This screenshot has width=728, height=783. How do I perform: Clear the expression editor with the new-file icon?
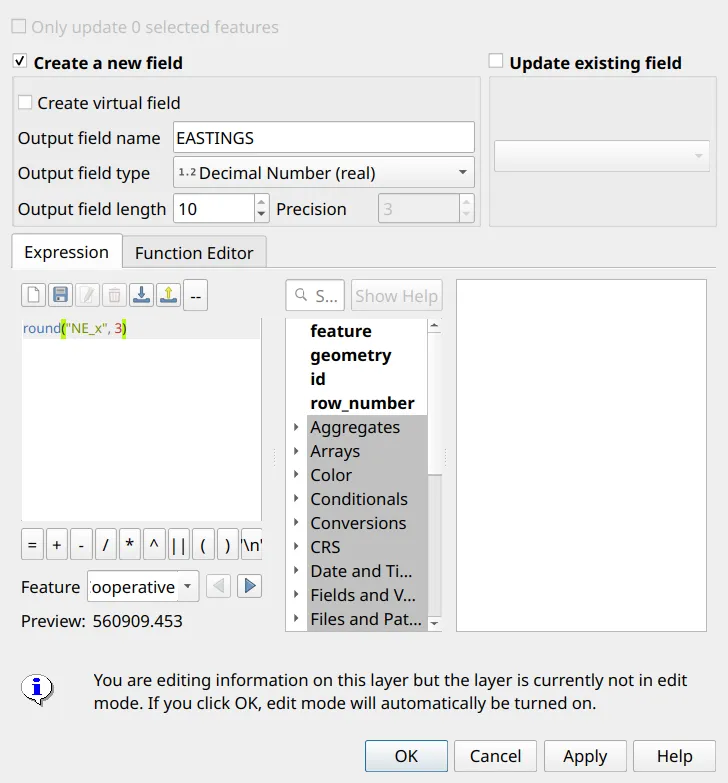(x=33, y=295)
